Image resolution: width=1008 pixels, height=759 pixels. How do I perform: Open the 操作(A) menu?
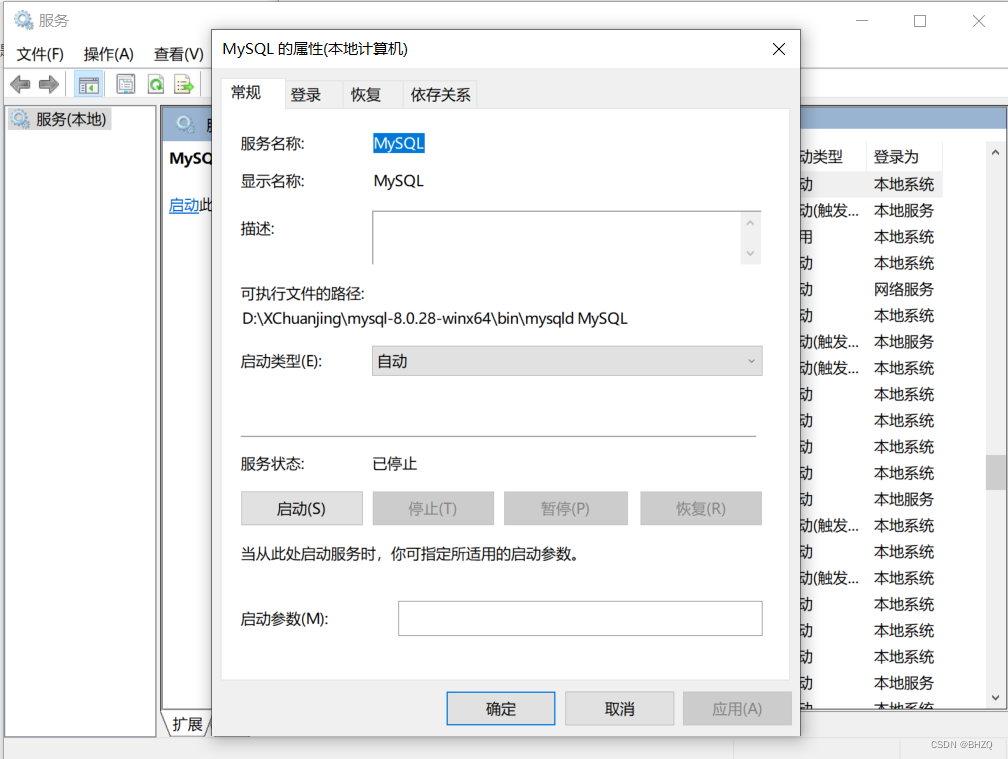coord(109,54)
